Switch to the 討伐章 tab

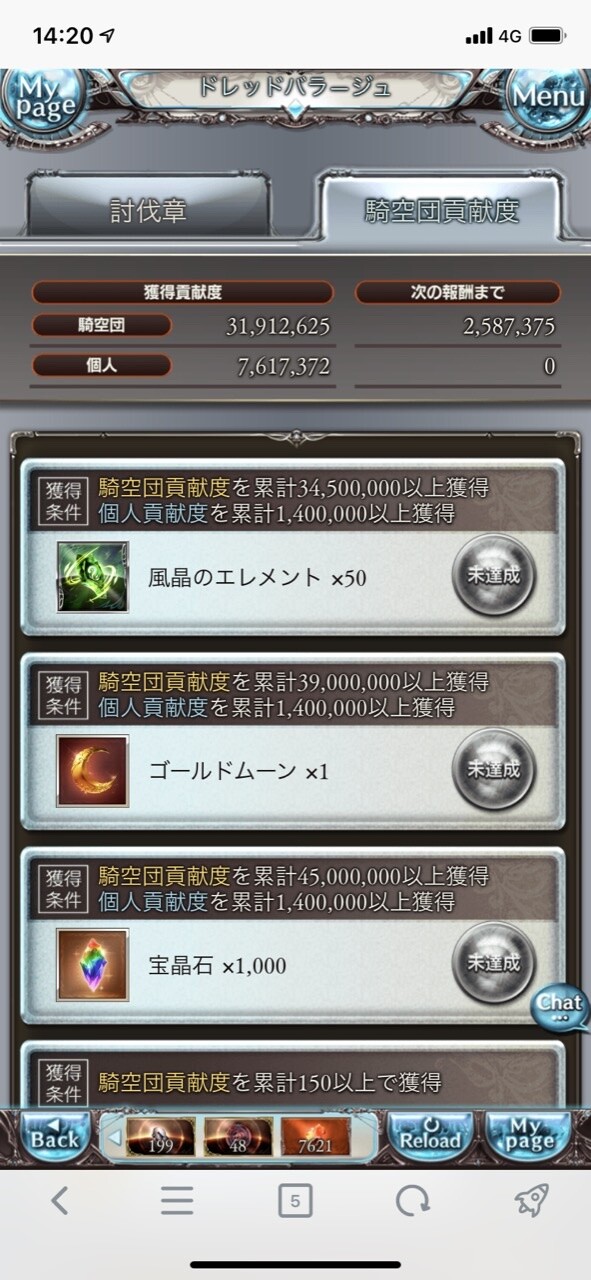148,211
